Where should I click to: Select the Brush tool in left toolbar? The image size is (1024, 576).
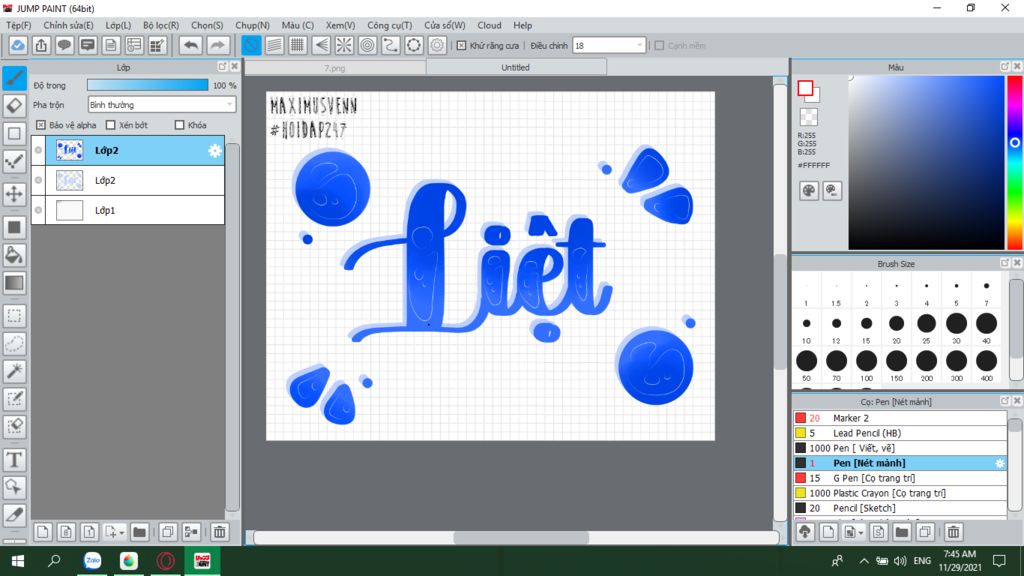14,78
